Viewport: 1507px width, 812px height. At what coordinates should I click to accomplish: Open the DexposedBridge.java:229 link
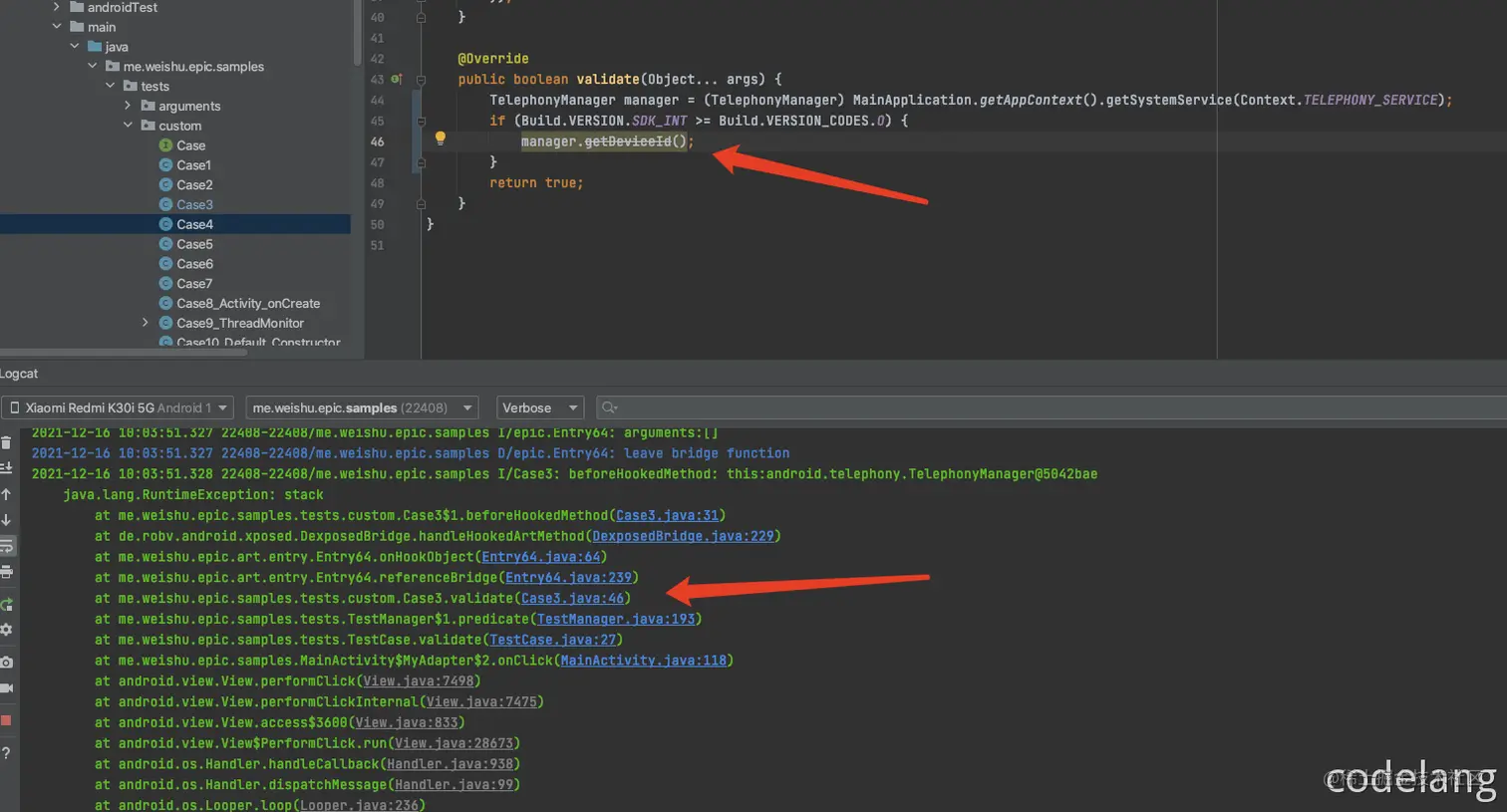pos(683,536)
